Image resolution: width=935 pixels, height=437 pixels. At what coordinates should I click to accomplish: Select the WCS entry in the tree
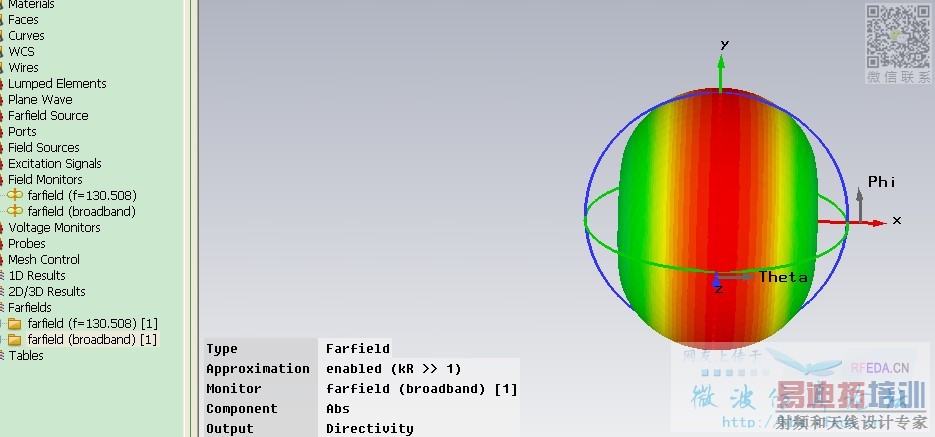coord(21,52)
